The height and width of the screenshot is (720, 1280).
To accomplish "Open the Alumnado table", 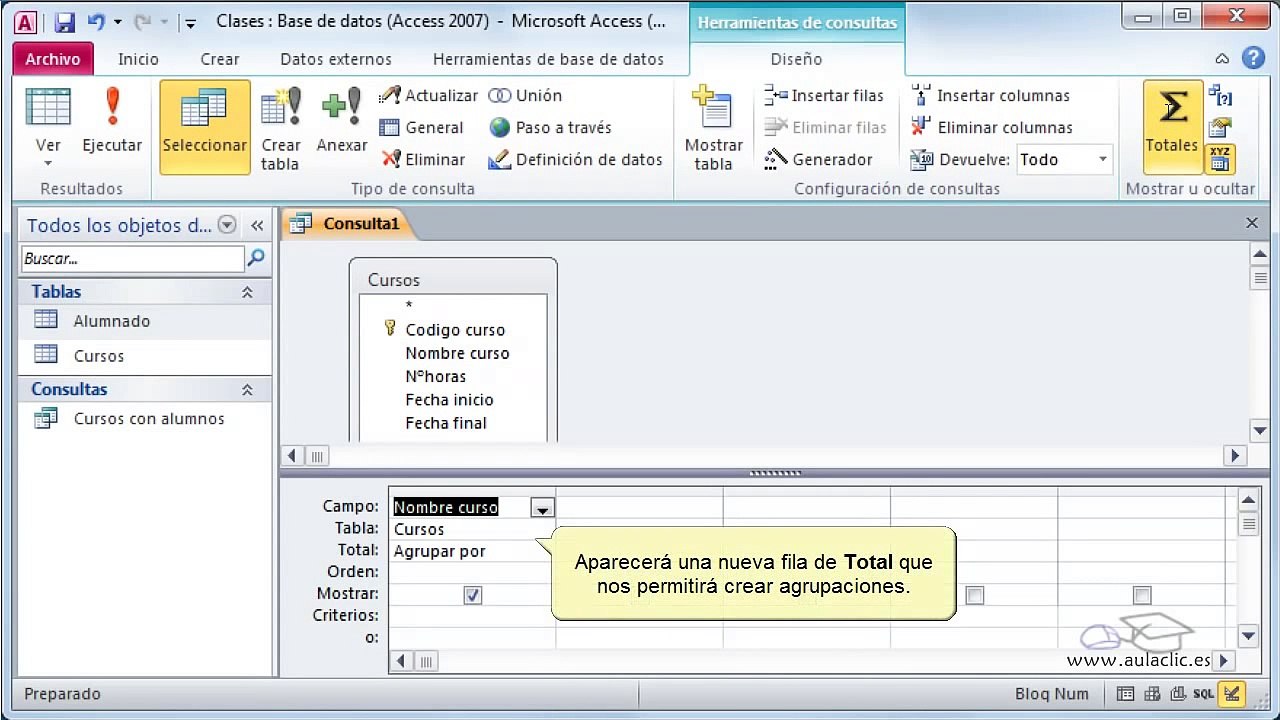I will point(145,321).
